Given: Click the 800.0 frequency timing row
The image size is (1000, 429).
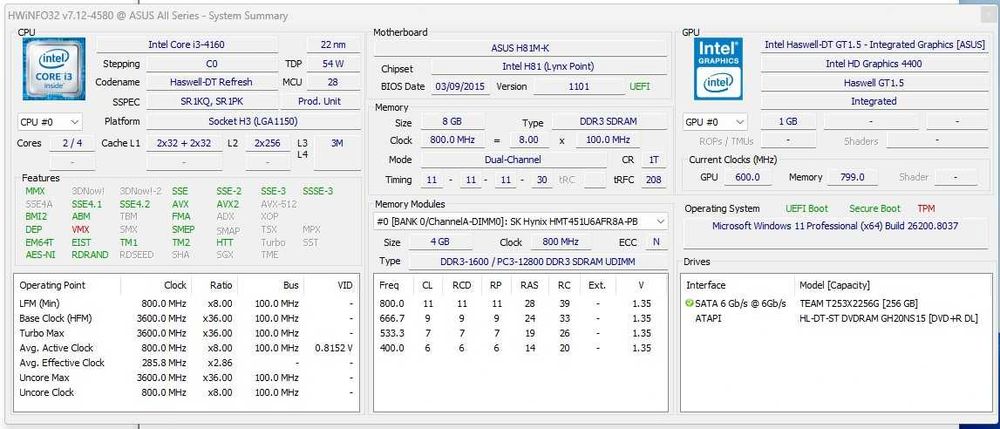Looking at the screenshot, I should 520,303.
